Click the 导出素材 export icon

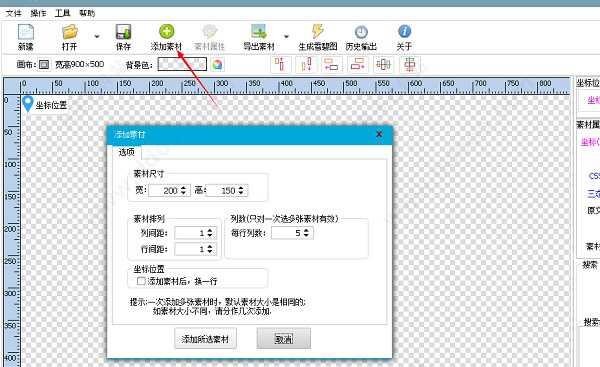pos(259,31)
